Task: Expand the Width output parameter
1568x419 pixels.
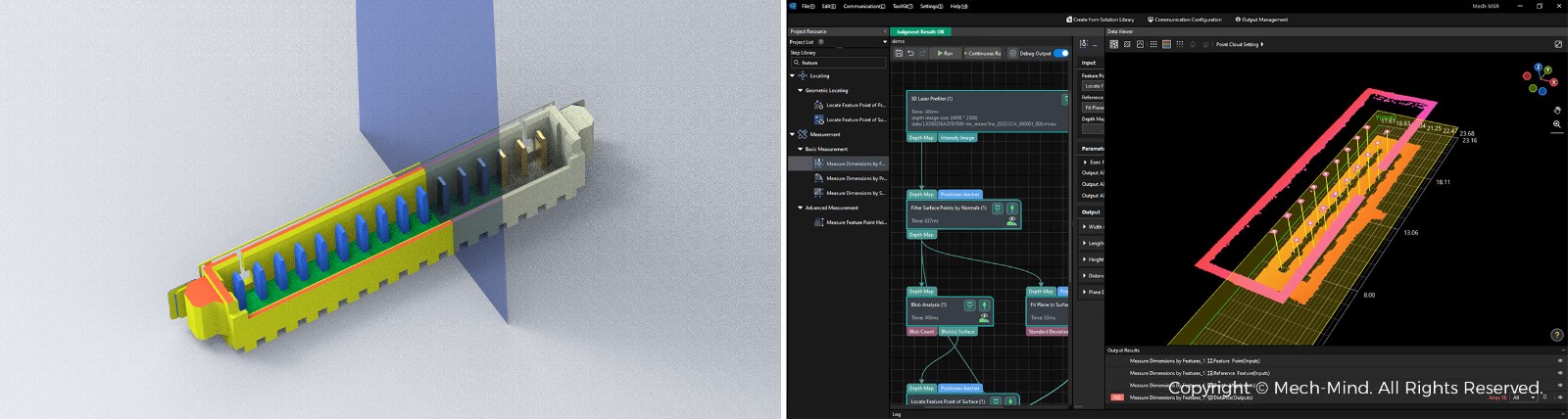Action: 1084,226
